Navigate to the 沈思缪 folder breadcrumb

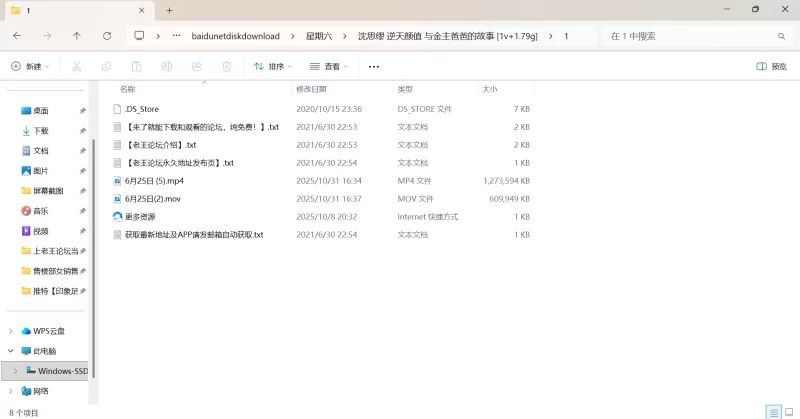coord(447,36)
